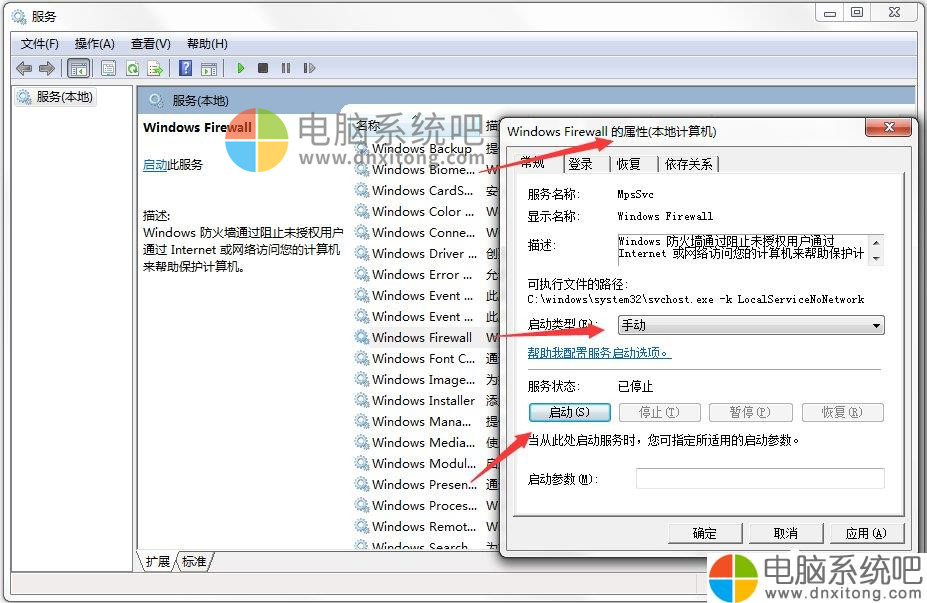The height and width of the screenshot is (603, 927).
Task: Open the 文件(F) menu
Action: 40,44
